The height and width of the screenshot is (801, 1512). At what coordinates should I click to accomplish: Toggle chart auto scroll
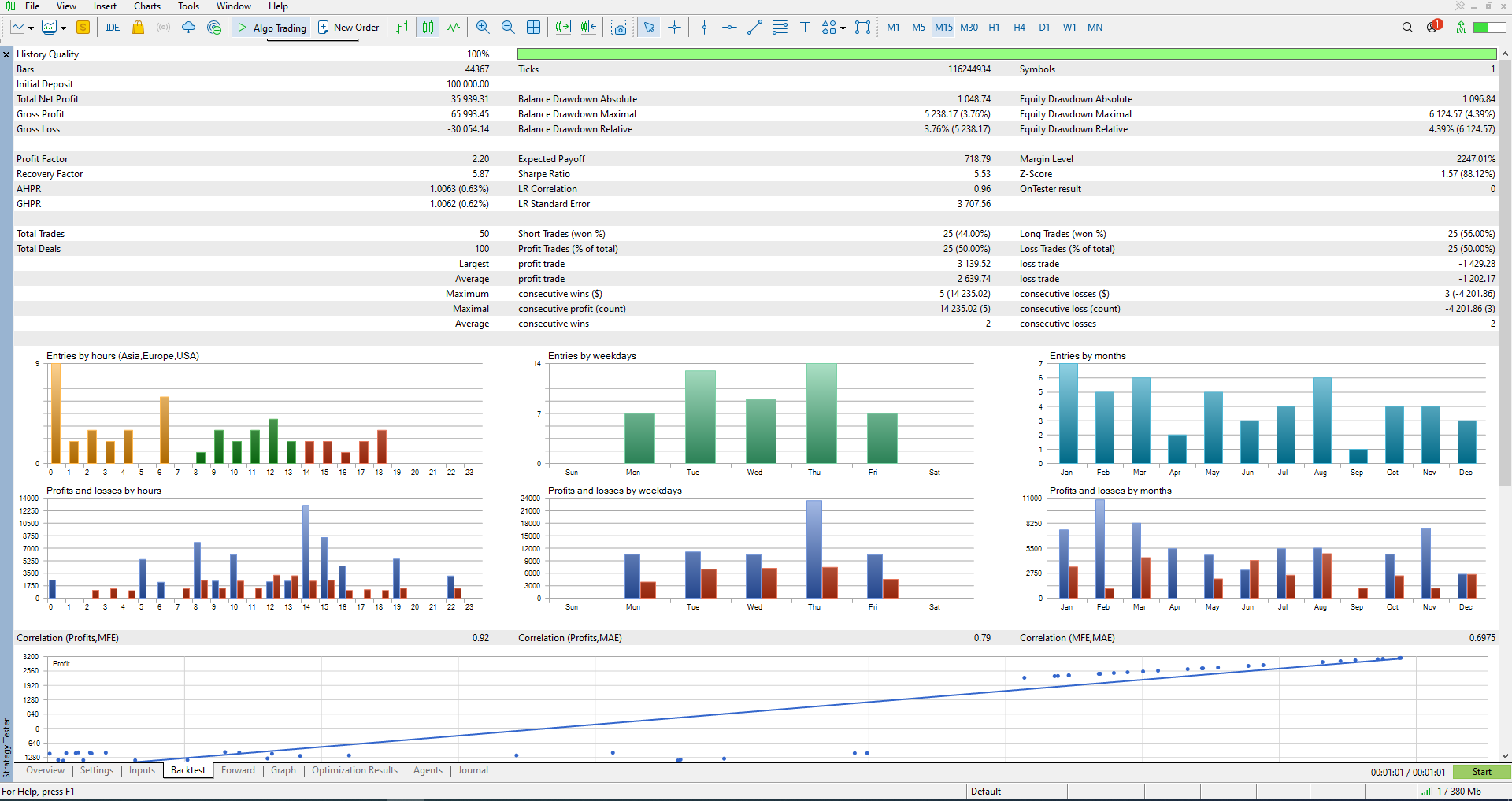pos(562,28)
